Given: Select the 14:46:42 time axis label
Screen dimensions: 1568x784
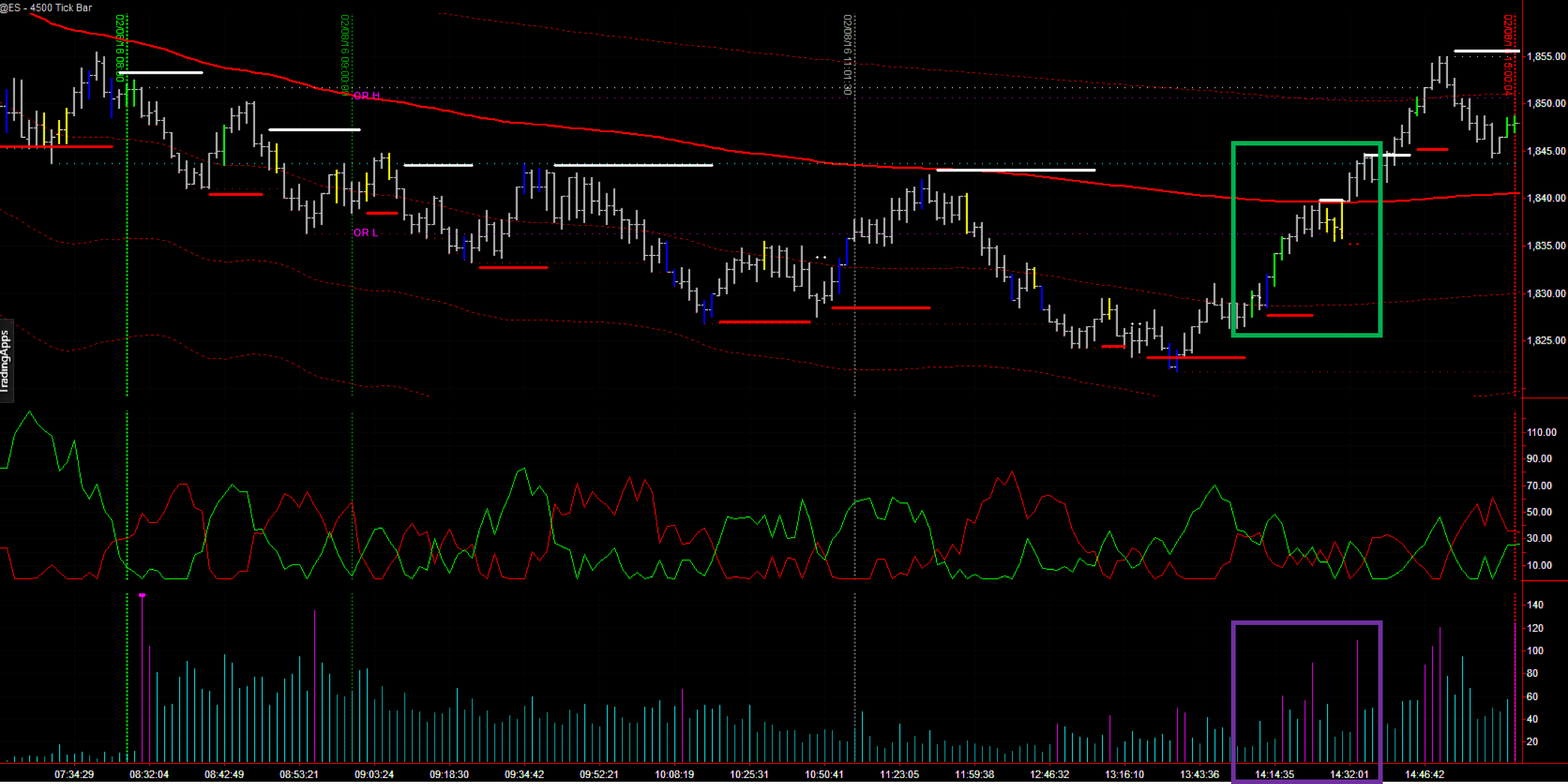Looking at the screenshot, I should [x=1425, y=774].
